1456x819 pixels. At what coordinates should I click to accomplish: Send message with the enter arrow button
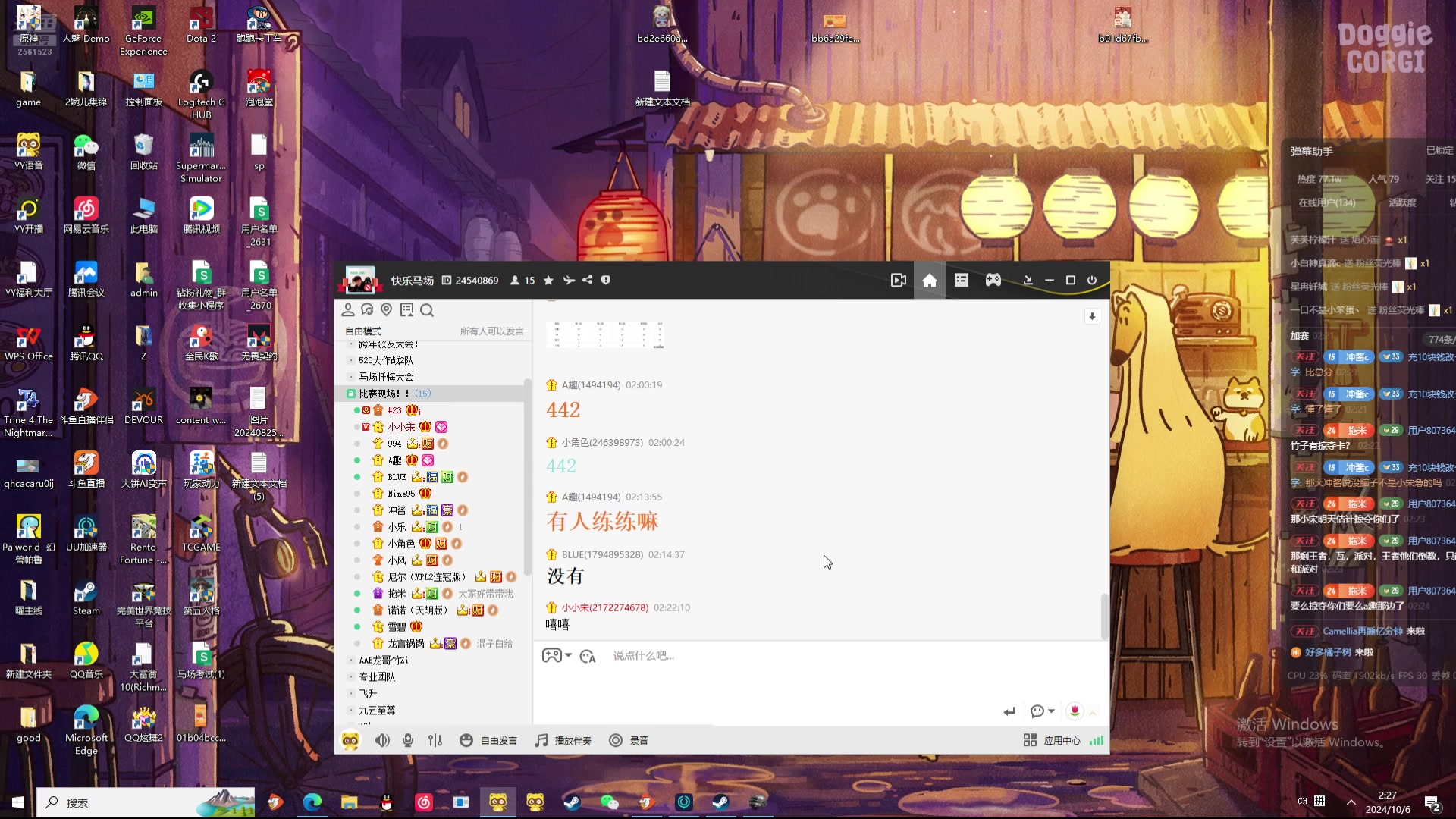[1009, 711]
